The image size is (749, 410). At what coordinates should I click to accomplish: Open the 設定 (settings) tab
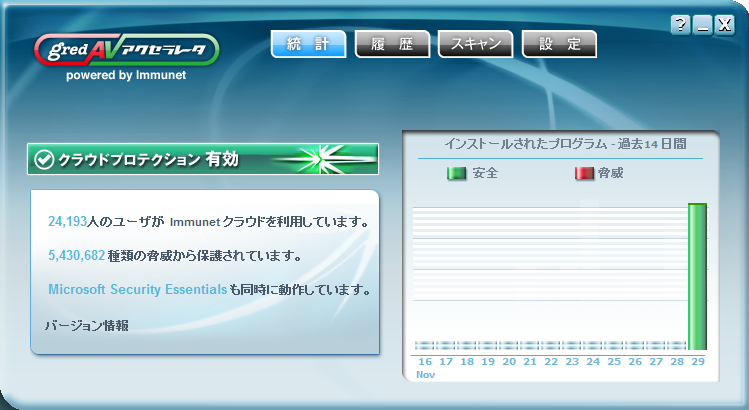click(x=559, y=44)
